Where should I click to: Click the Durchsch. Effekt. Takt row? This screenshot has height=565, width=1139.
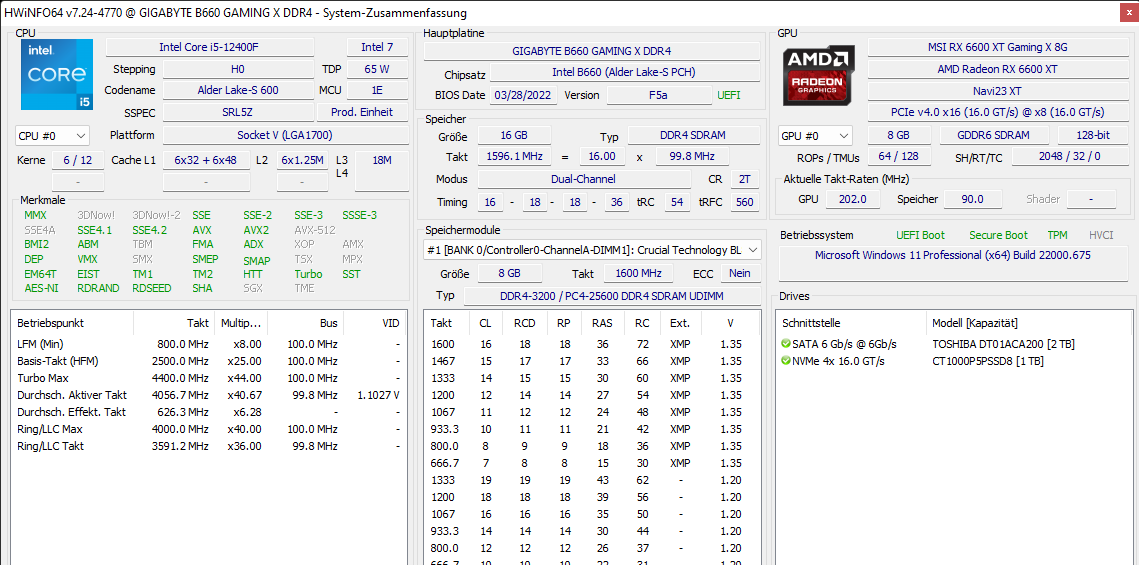tap(208, 412)
